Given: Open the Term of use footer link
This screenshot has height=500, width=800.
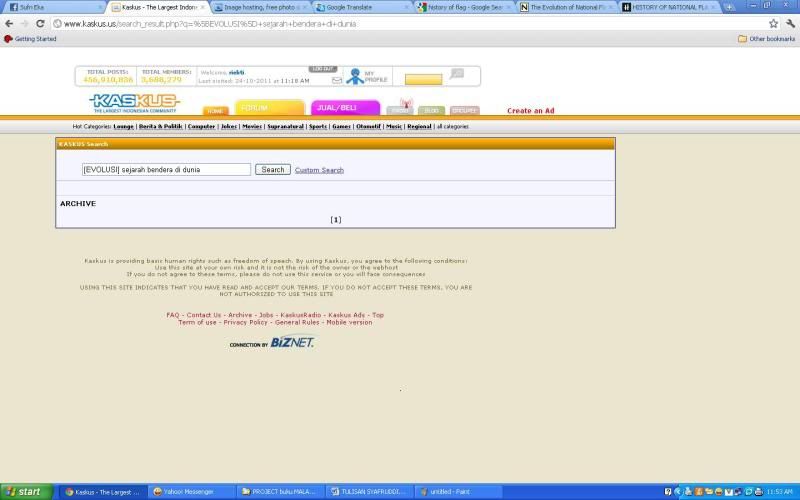Looking at the screenshot, I should pos(197,322).
